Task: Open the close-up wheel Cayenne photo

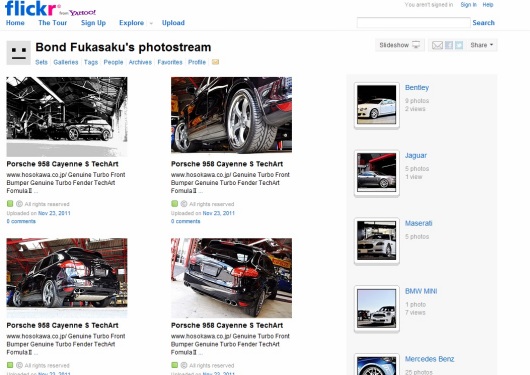Action: (x=232, y=115)
